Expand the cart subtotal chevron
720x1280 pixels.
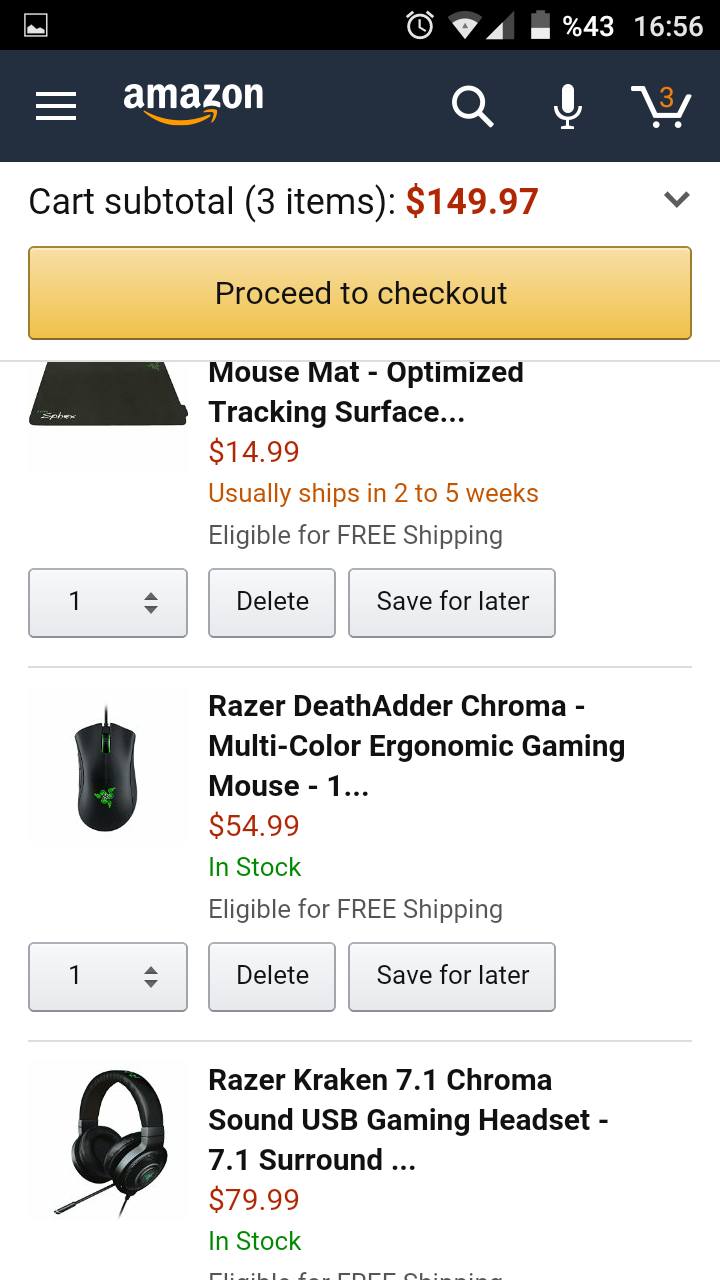pos(677,200)
